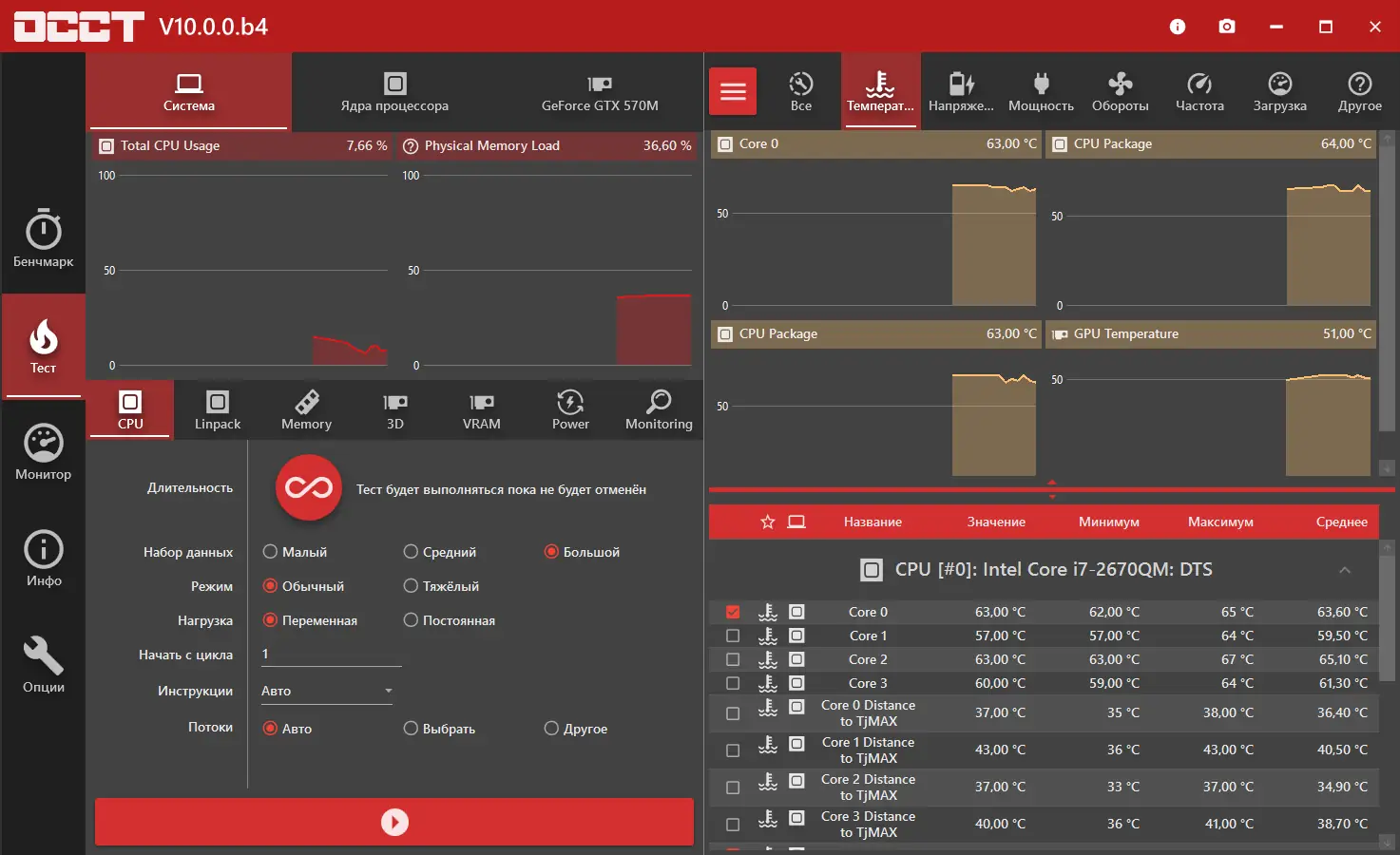Viewport: 1400px width, 855px height.
Task: Click the favorites star column header
Action: pos(768,522)
